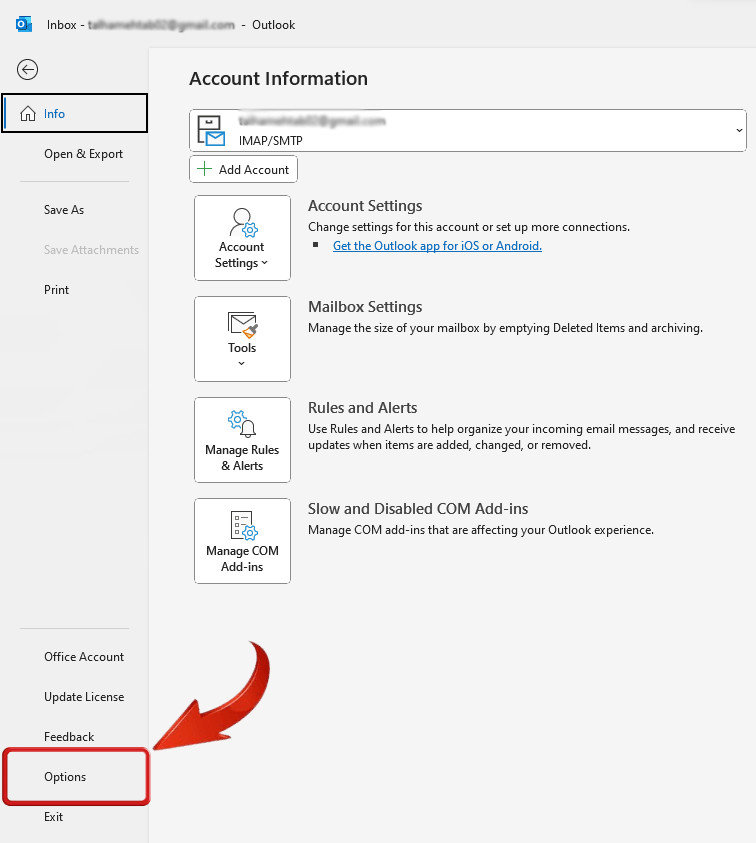Click the home icon beside Info
Screen dimensions: 756x843
tap(28, 113)
